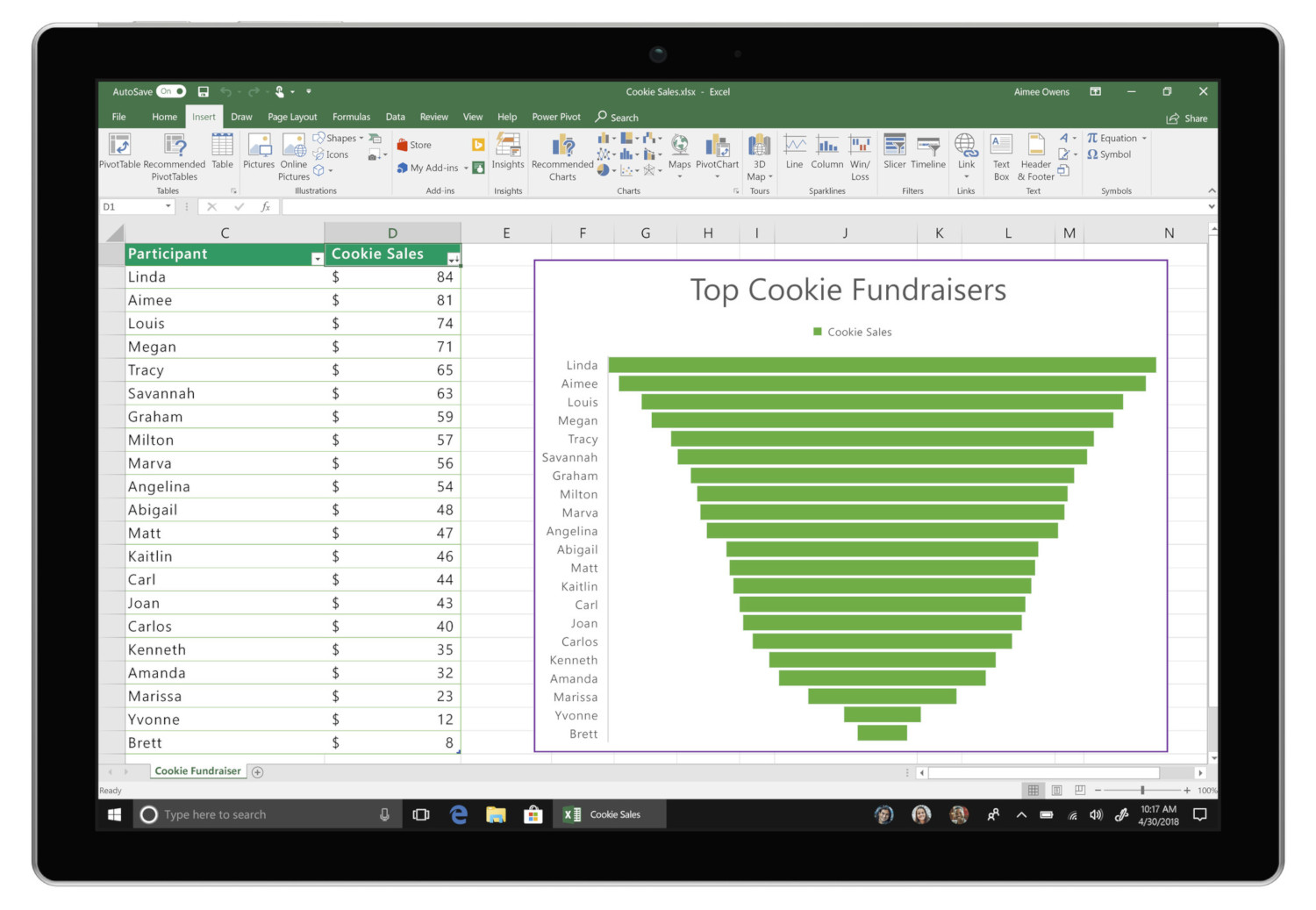
Task: Click the Windows Start button
Action: (114, 815)
